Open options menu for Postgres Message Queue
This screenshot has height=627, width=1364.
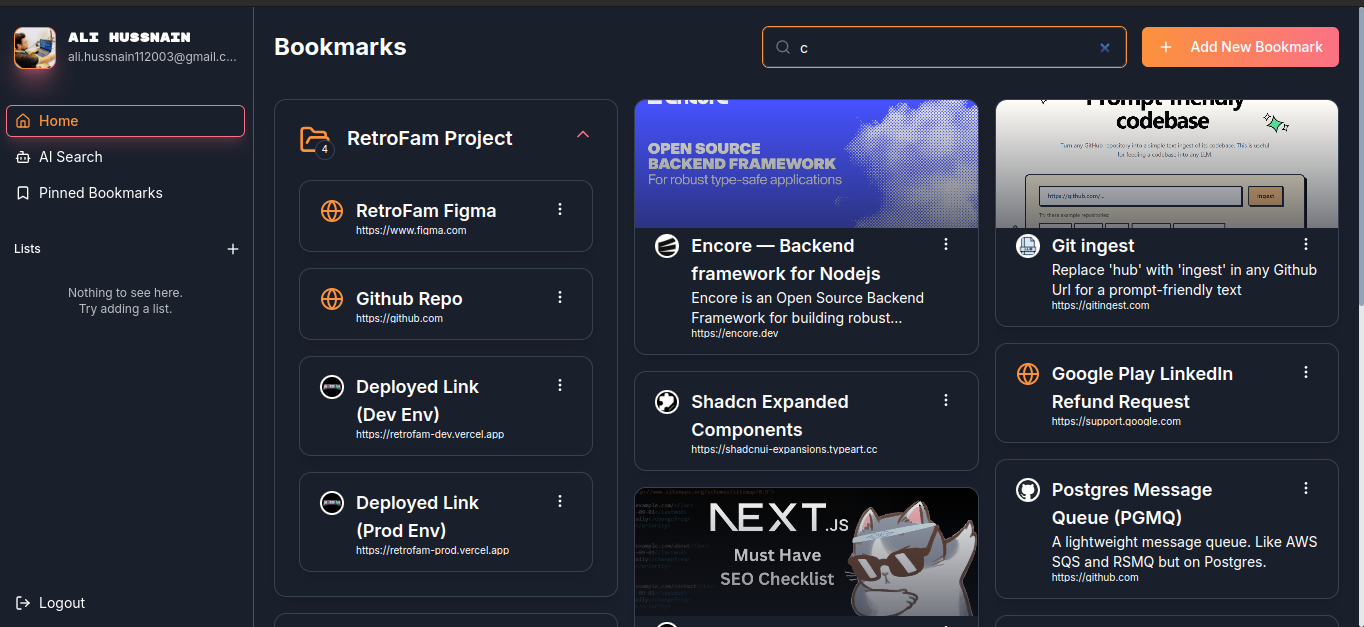point(1306,488)
